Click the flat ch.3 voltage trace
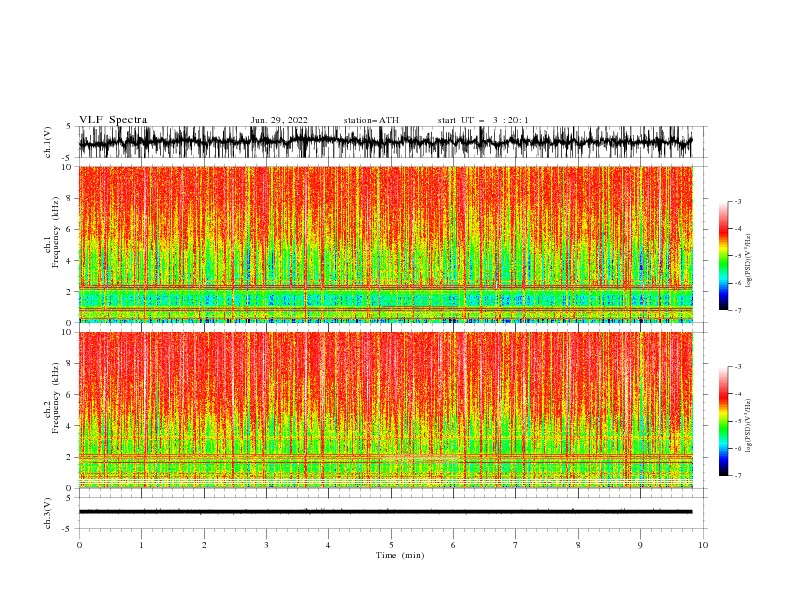This screenshot has height=612, width=792. coord(385,512)
